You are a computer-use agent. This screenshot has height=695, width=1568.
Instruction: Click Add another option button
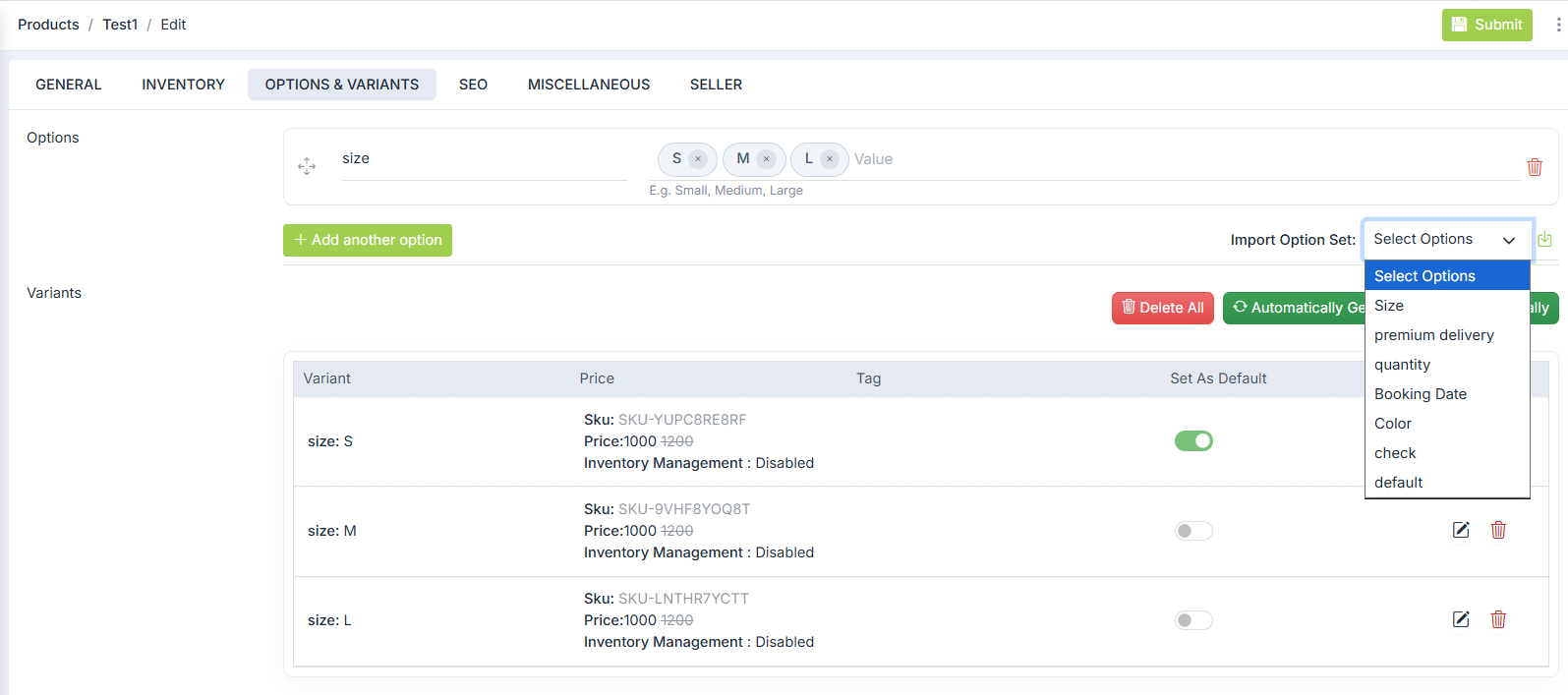click(x=368, y=240)
